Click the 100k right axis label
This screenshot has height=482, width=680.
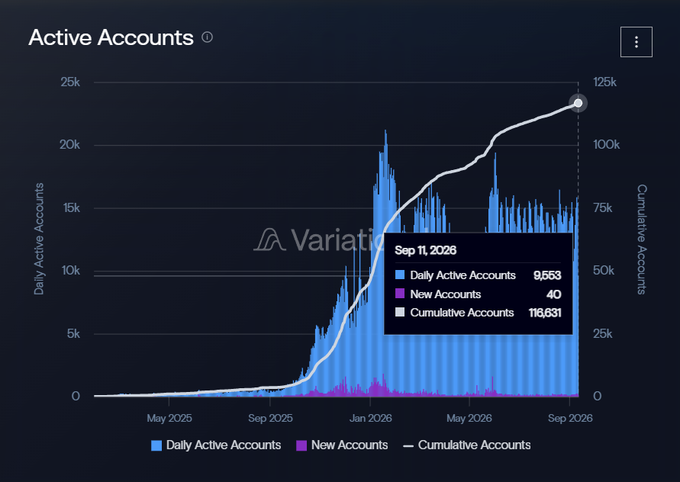pyautogui.click(x=606, y=144)
